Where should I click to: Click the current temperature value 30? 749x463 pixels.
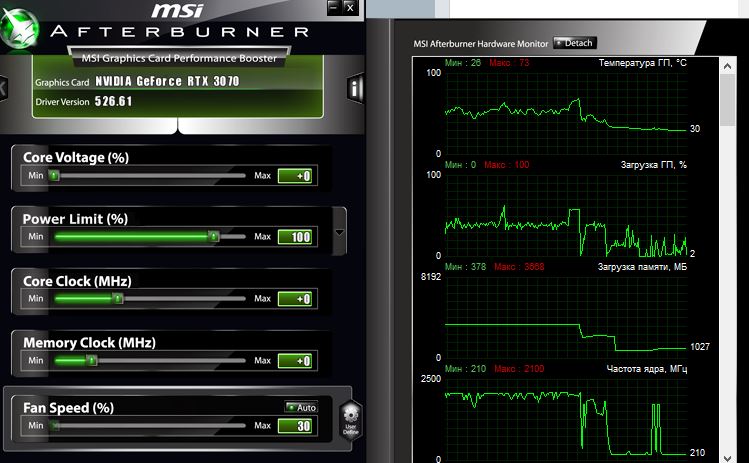pos(695,129)
